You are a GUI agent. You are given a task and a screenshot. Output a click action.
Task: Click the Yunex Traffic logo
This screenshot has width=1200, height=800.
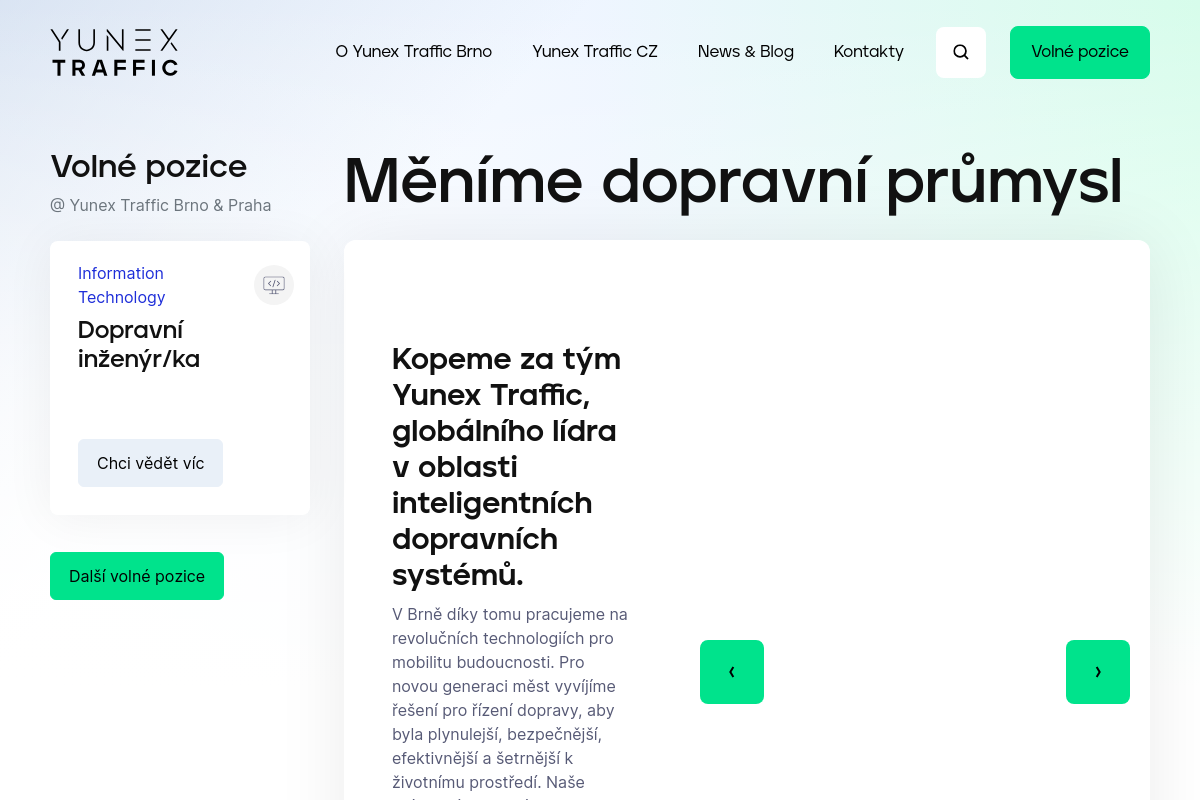point(114,52)
